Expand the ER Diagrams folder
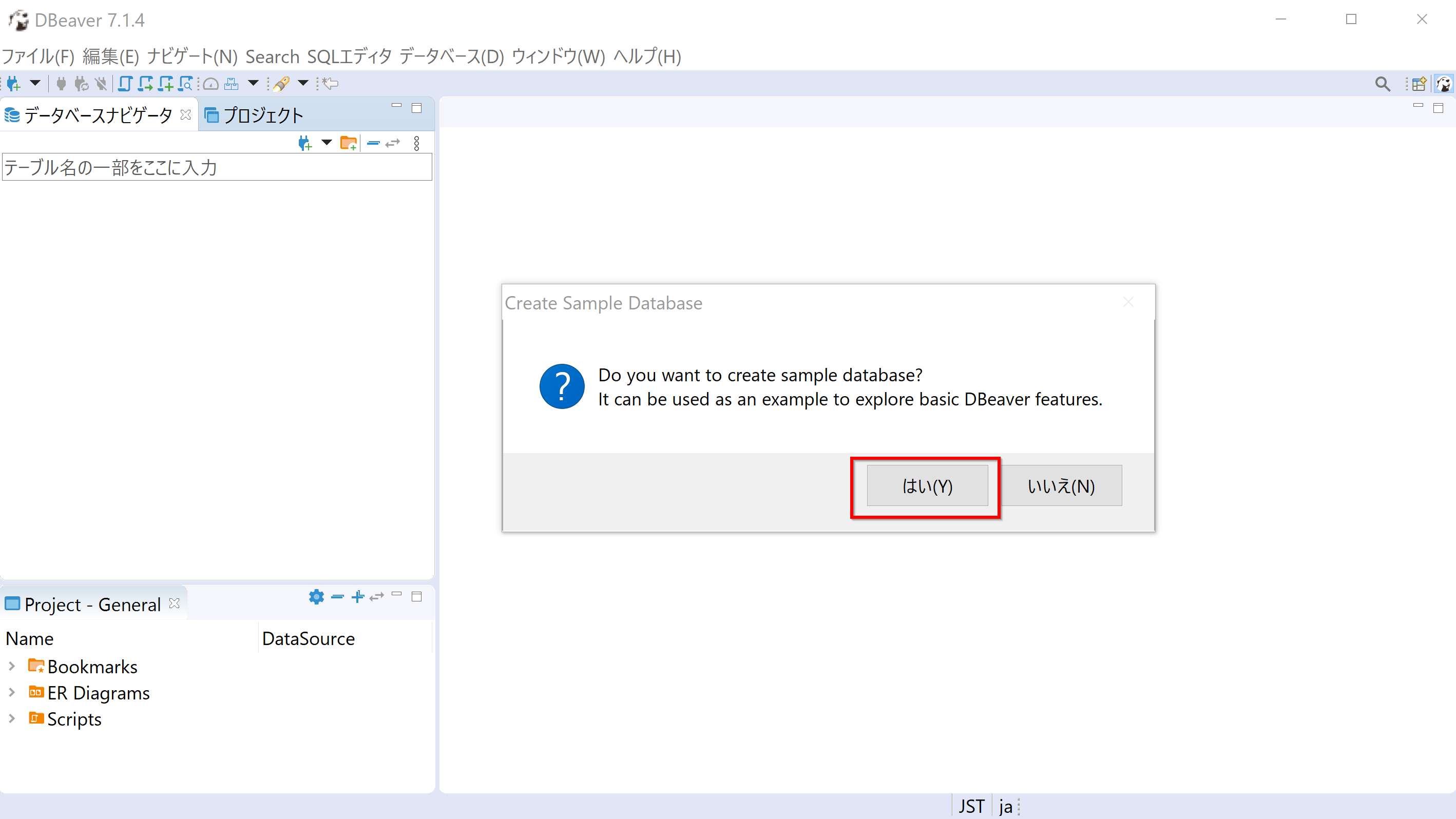 [x=11, y=692]
